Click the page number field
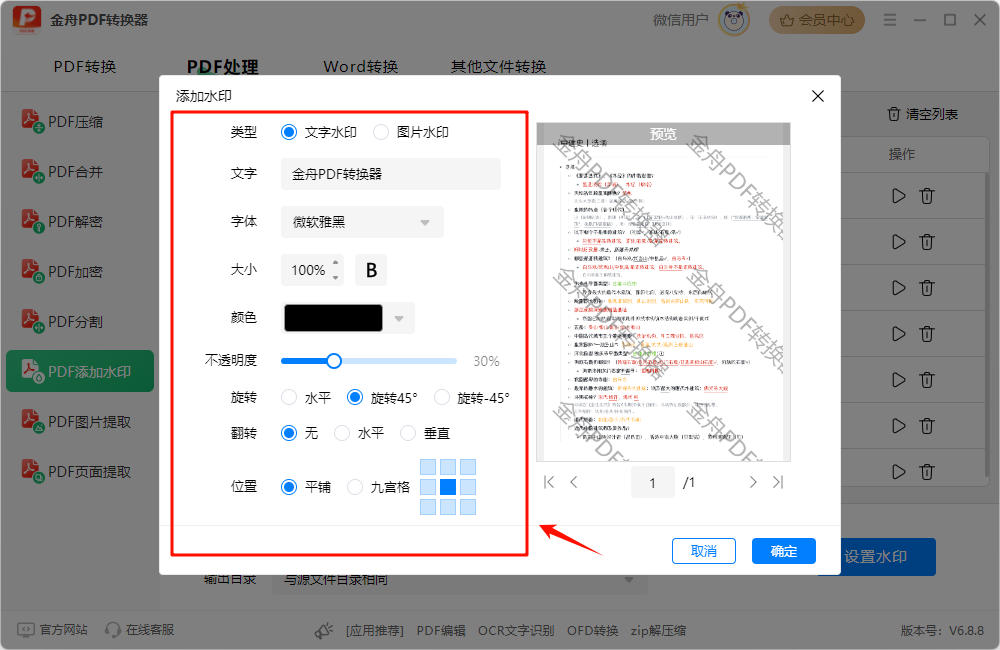This screenshot has height=650, width=1000. (x=652, y=482)
